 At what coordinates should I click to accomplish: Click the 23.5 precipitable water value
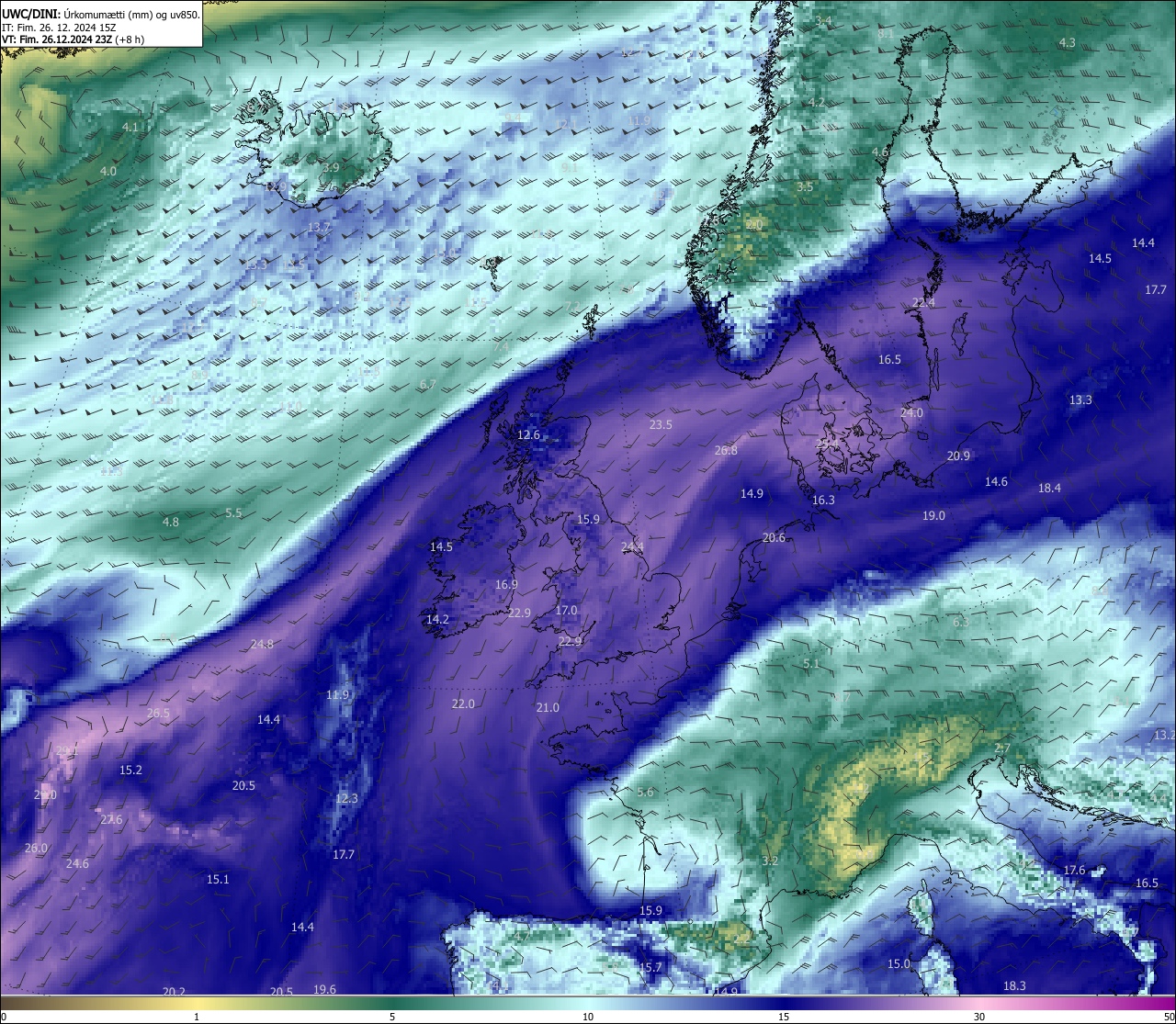coord(661,424)
